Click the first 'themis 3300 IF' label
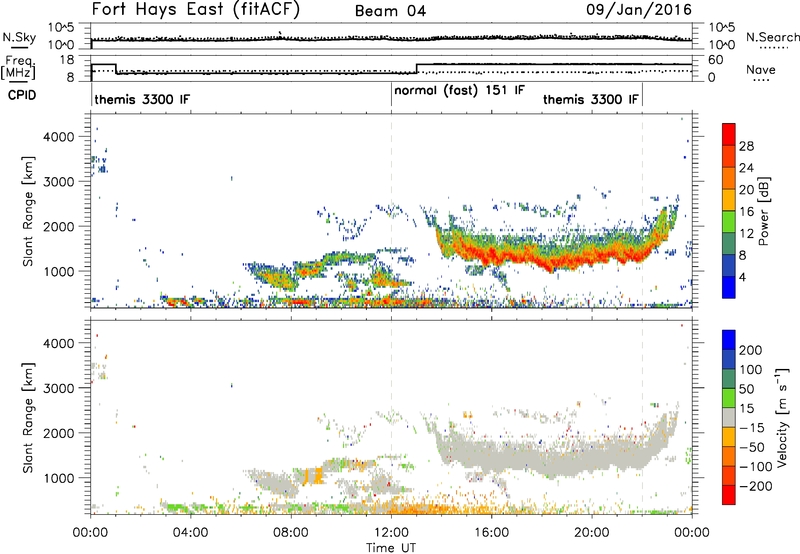 point(142,99)
